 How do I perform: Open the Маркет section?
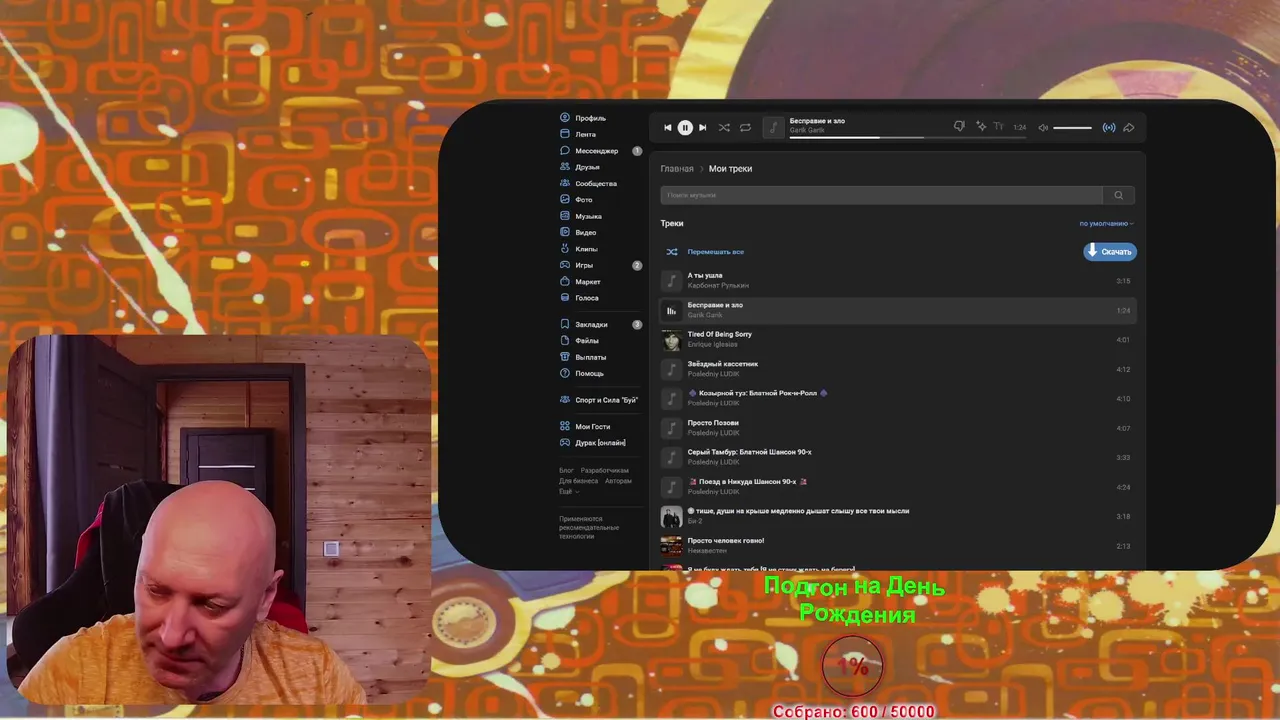tap(581, 282)
